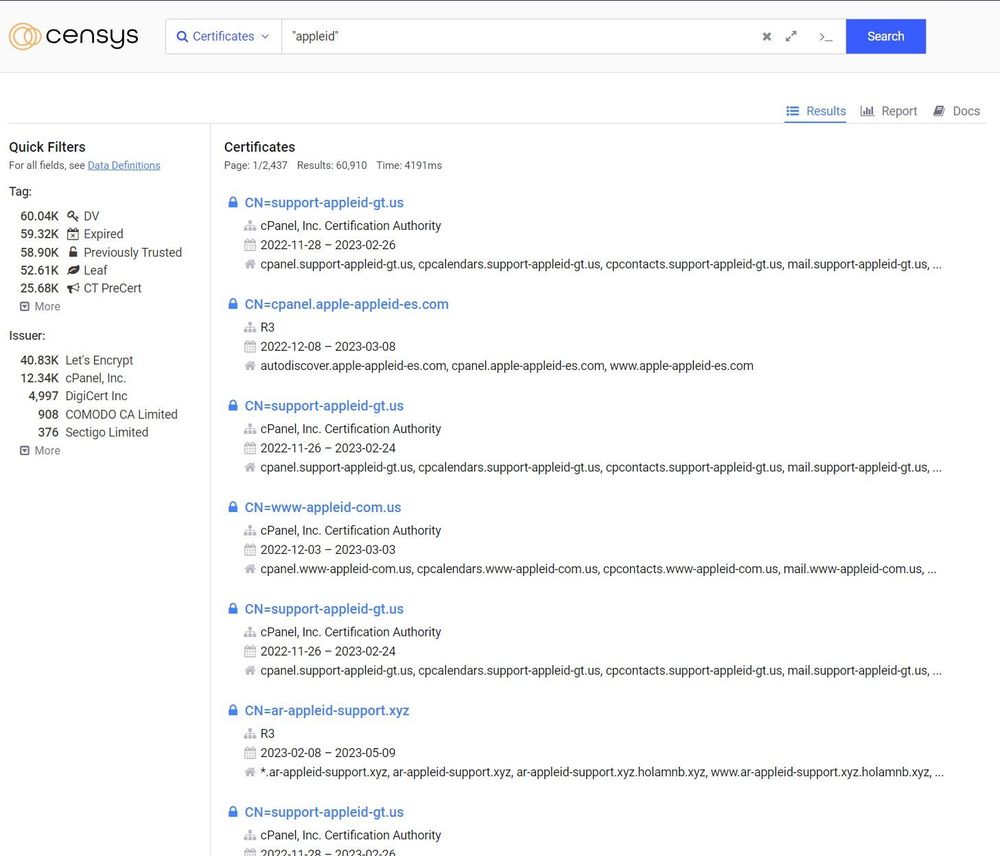Click lock icon beside CN=cpanel.apple-appleid-es.com
This screenshot has width=1000, height=856.
[x=233, y=304]
